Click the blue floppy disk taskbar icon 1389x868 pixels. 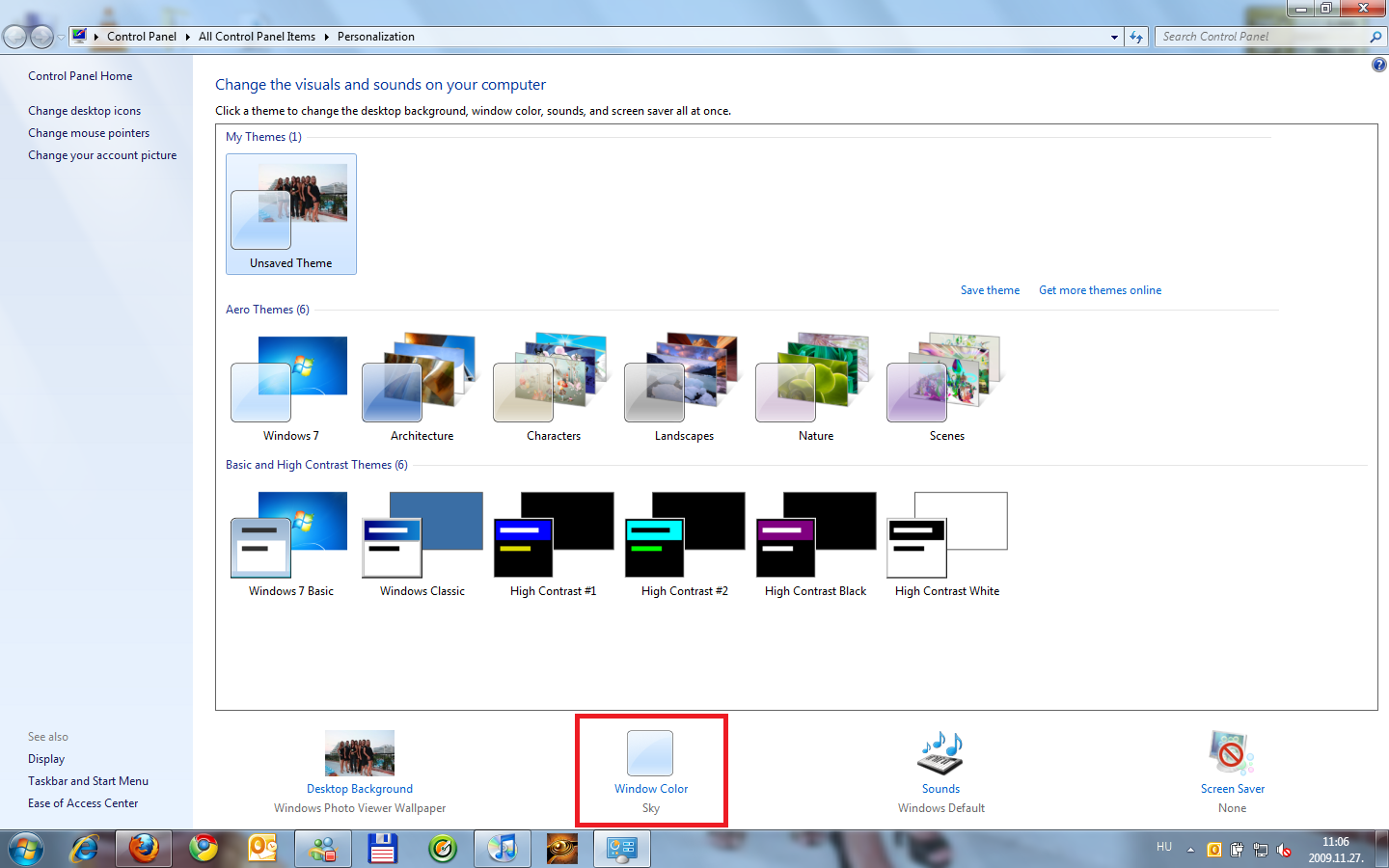pyautogui.click(x=383, y=849)
